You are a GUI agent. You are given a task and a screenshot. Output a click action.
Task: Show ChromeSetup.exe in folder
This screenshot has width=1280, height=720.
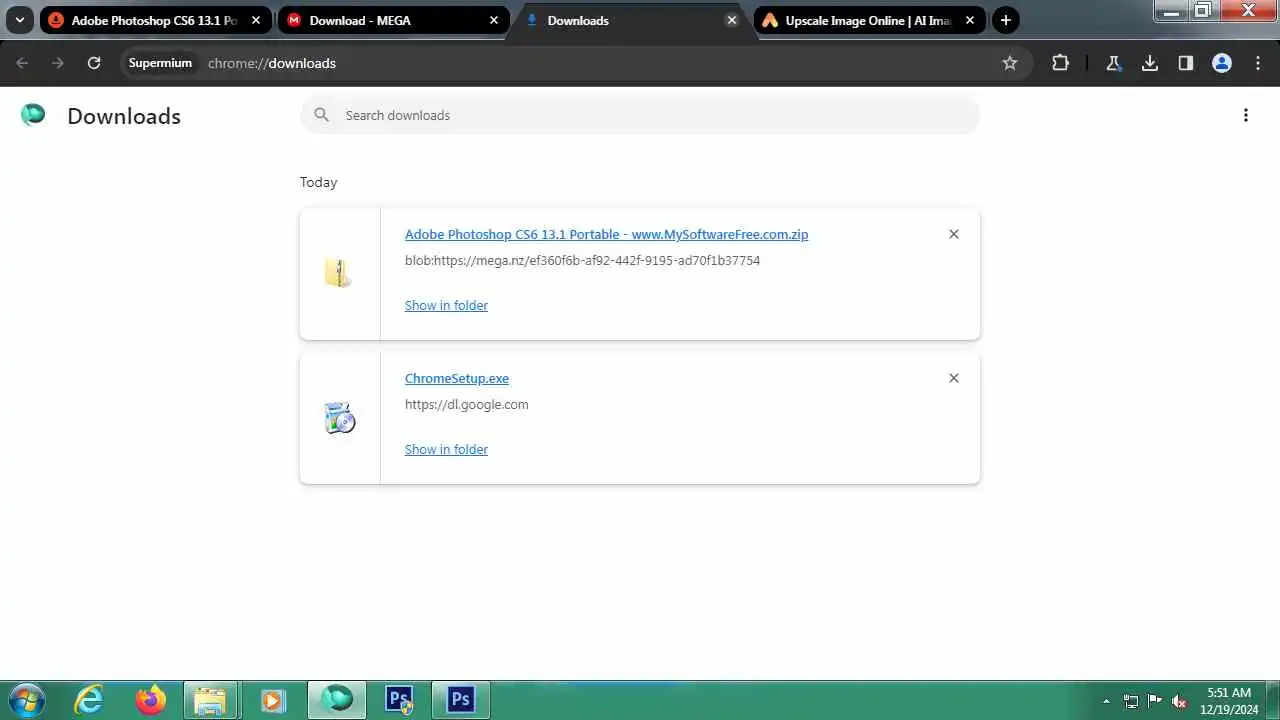tap(446, 449)
